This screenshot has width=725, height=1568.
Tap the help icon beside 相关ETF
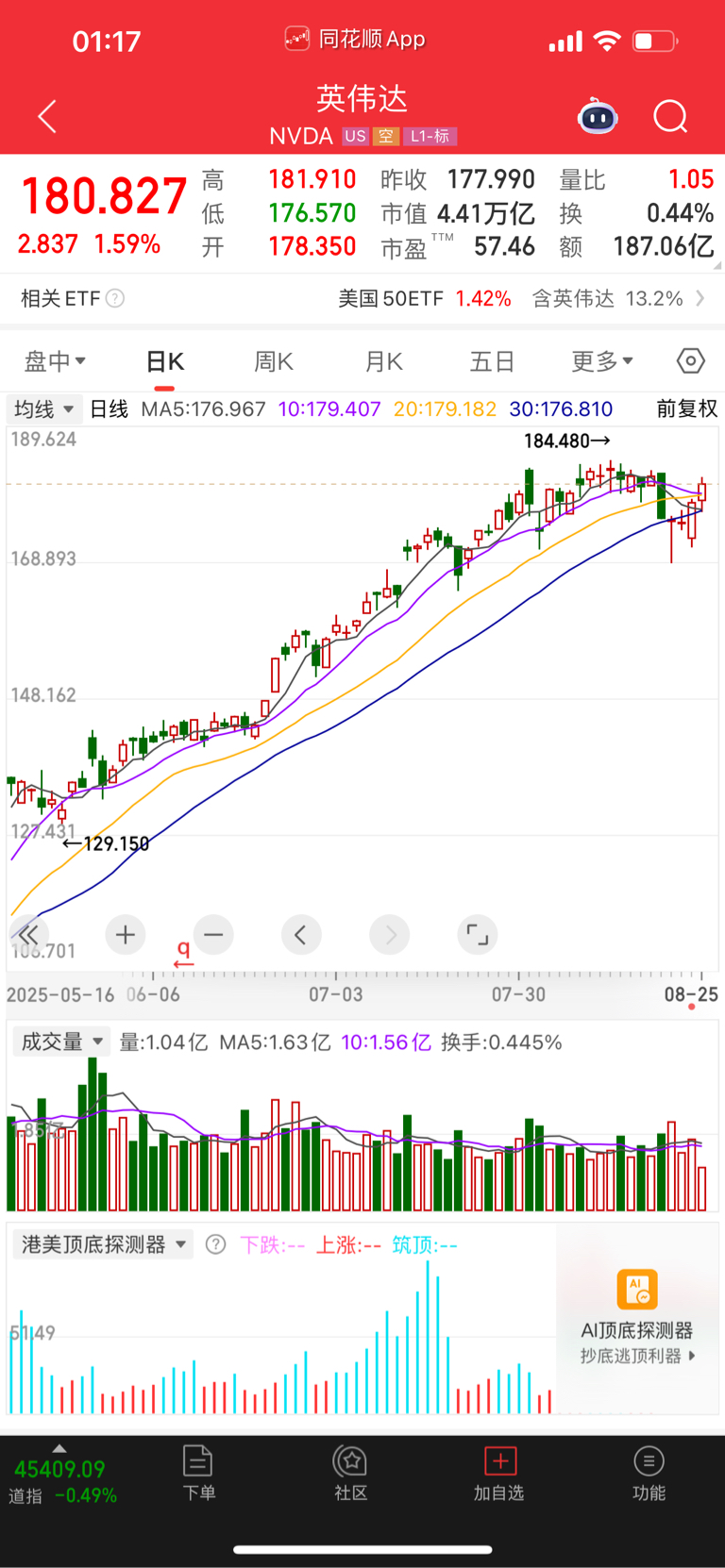pos(115,299)
